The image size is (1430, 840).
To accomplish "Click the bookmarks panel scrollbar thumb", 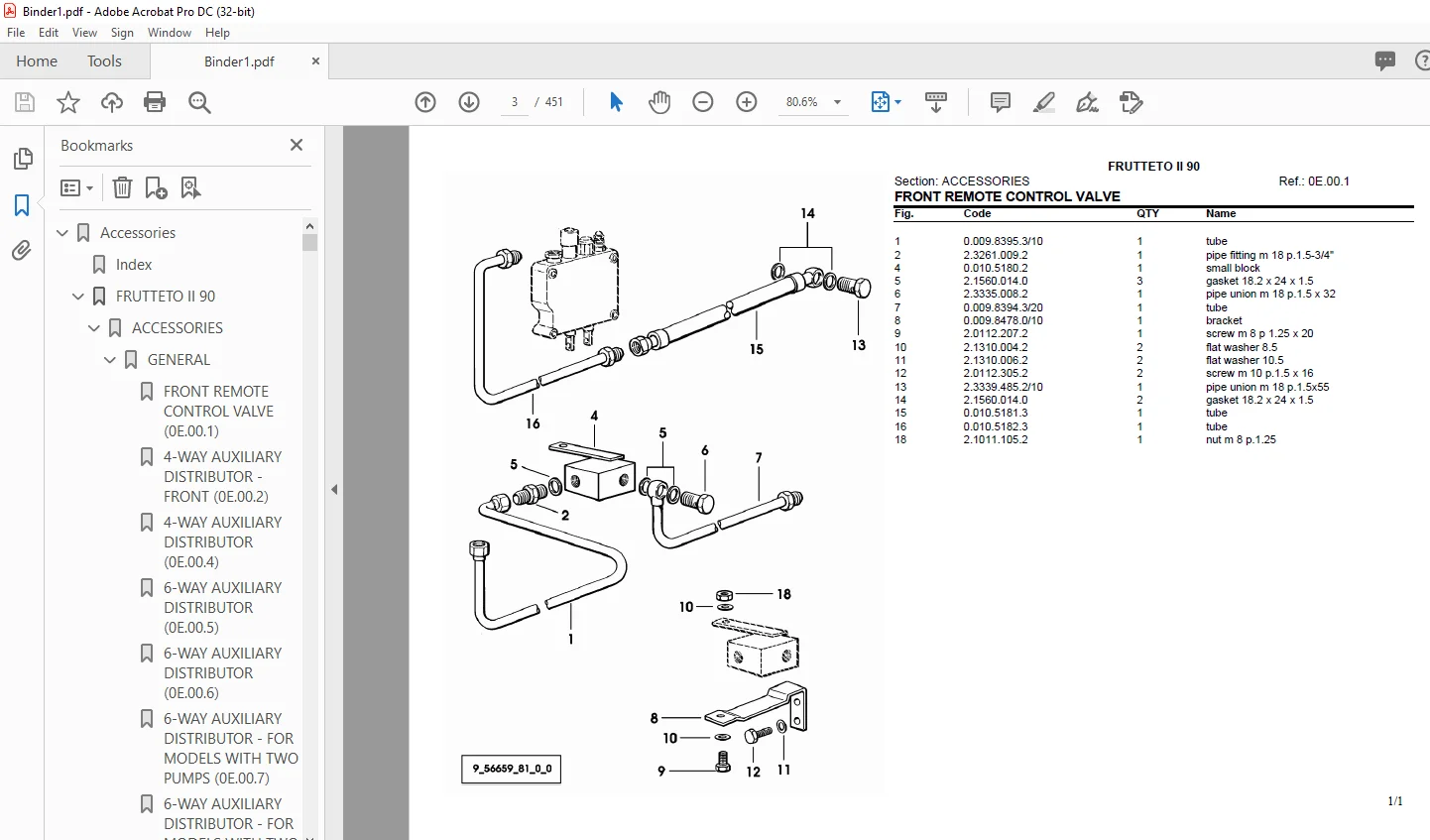I will pos(310,242).
